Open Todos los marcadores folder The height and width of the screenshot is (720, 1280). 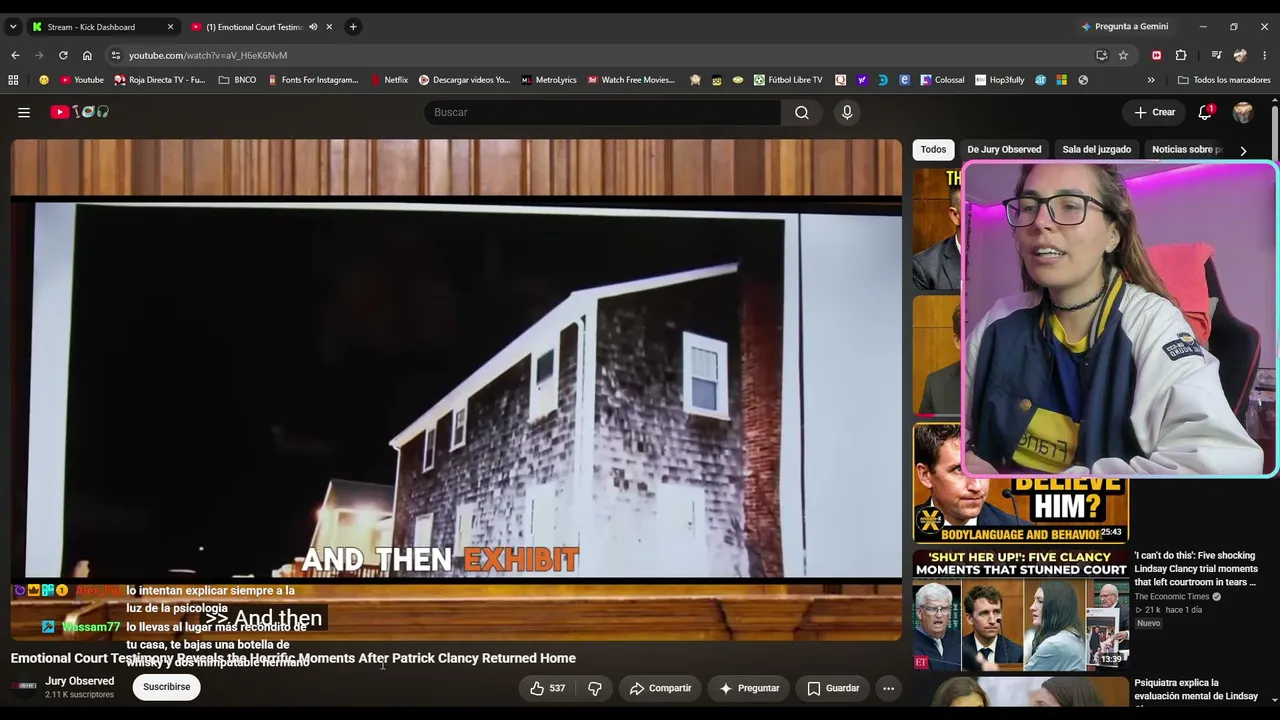[x=1224, y=80]
